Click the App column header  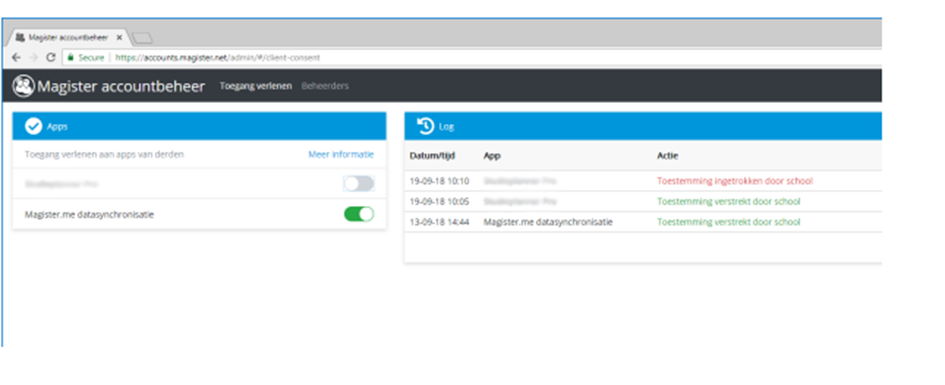click(492, 155)
